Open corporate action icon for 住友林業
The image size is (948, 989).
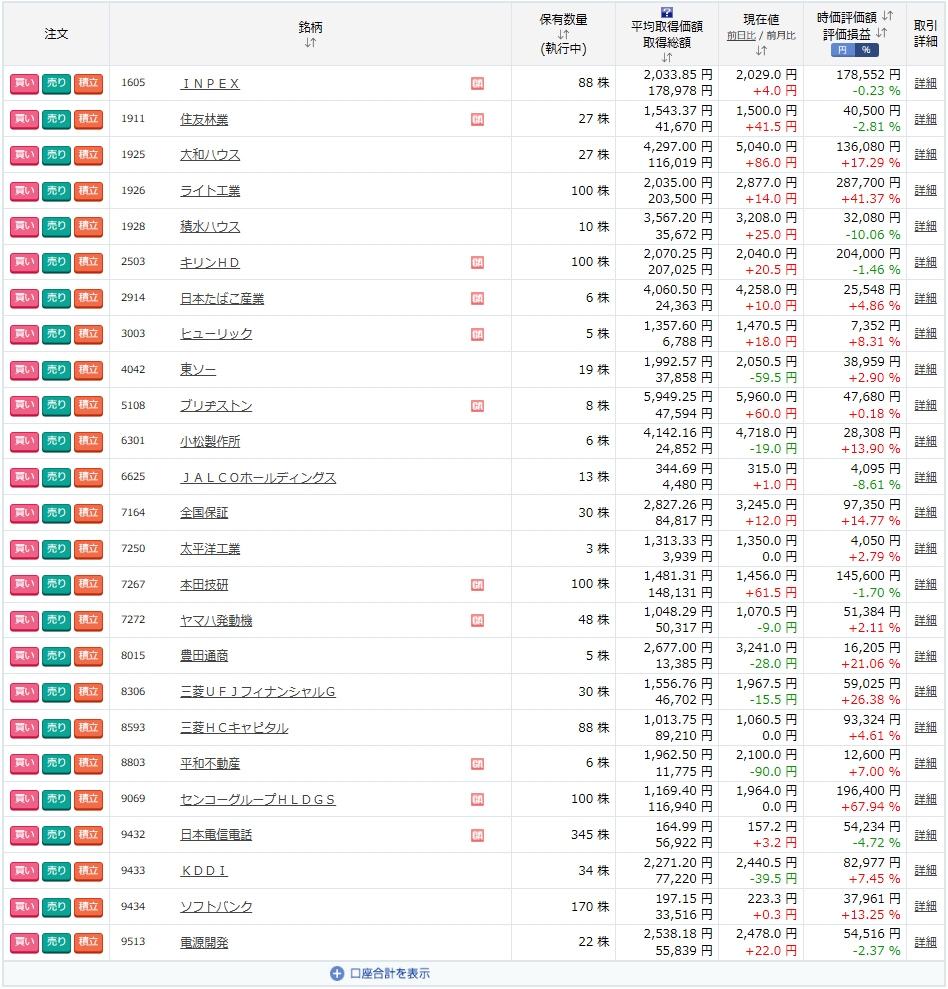coord(477,119)
